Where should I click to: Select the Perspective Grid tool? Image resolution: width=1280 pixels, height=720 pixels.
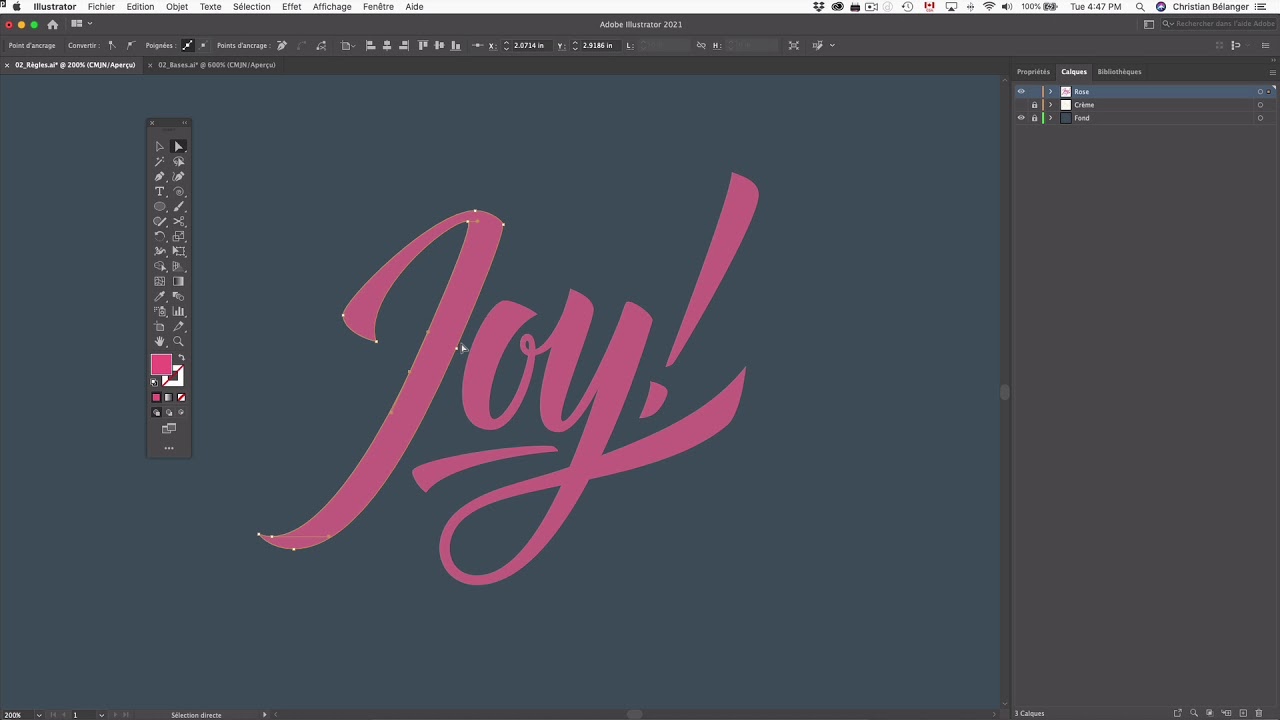coord(179,266)
